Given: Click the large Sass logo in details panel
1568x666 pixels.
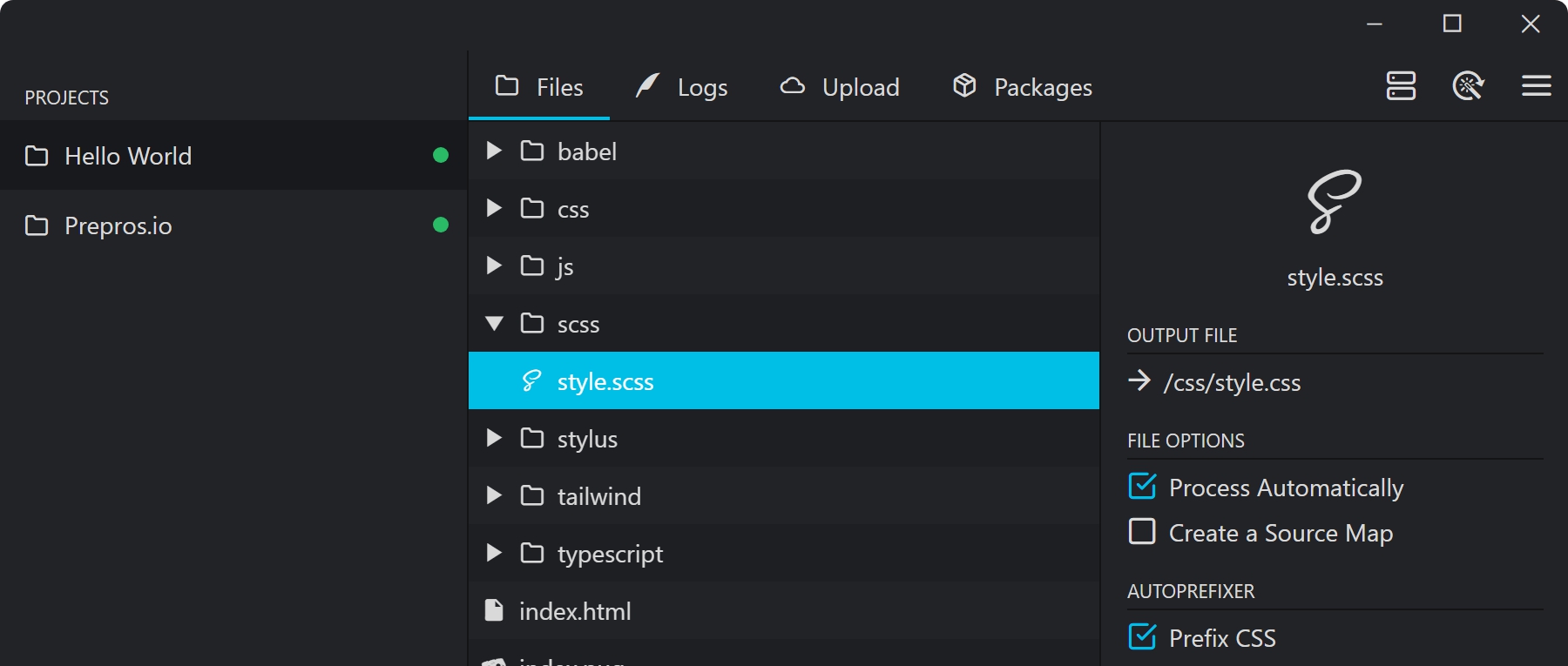Looking at the screenshot, I should [1335, 202].
